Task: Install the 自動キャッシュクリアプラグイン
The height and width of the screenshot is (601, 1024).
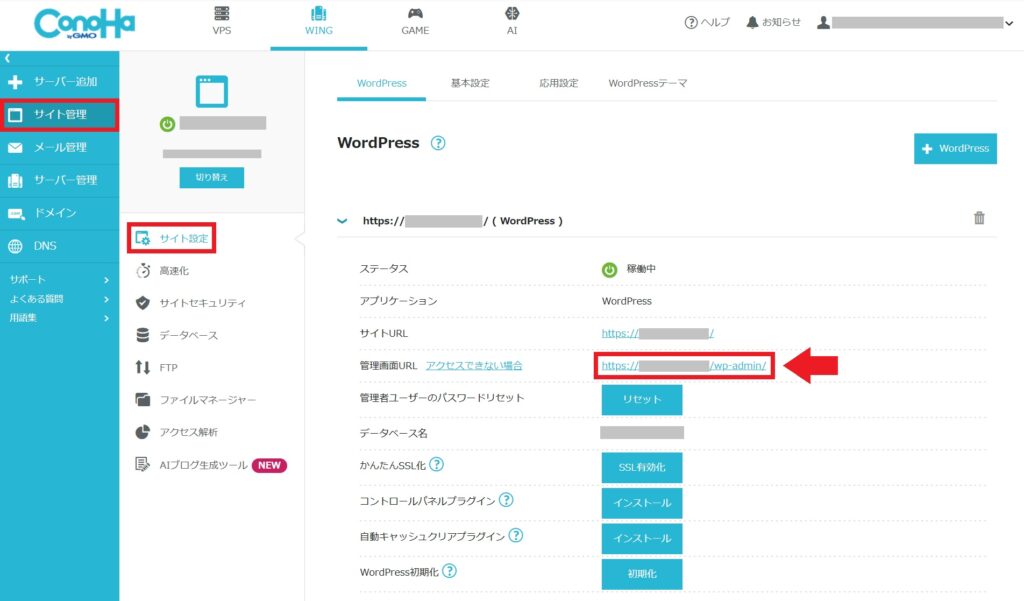Action: [642, 538]
